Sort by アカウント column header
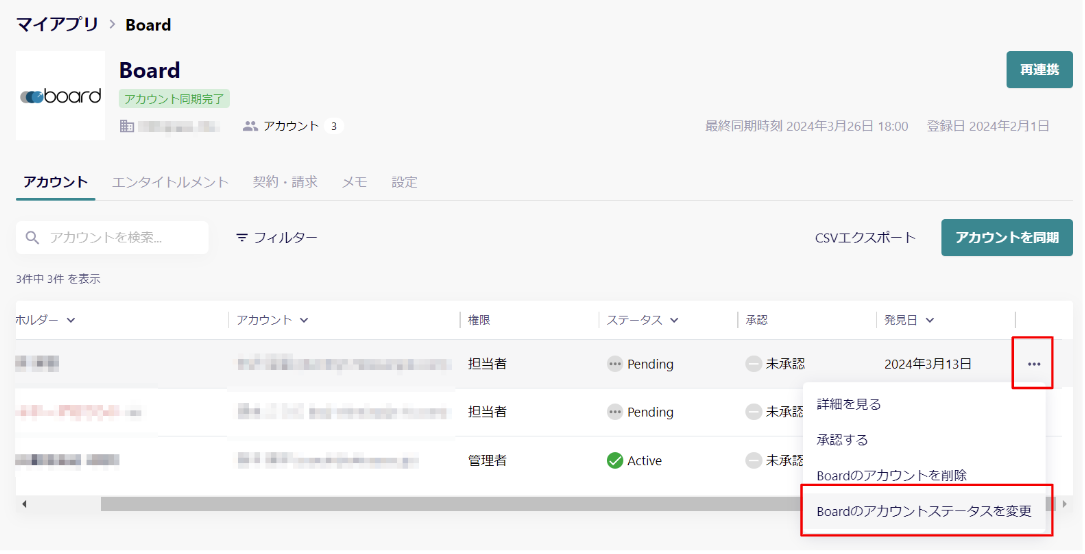The width and height of the screenshot is (1085, 554). coord(273,320)
